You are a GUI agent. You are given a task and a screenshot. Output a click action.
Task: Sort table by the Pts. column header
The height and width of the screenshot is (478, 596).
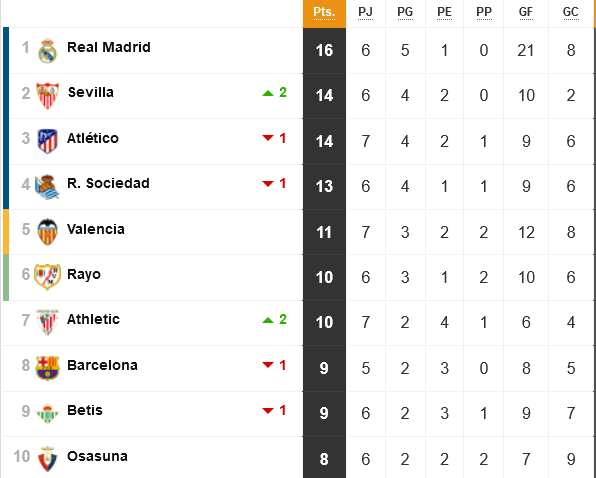point(324,12)
